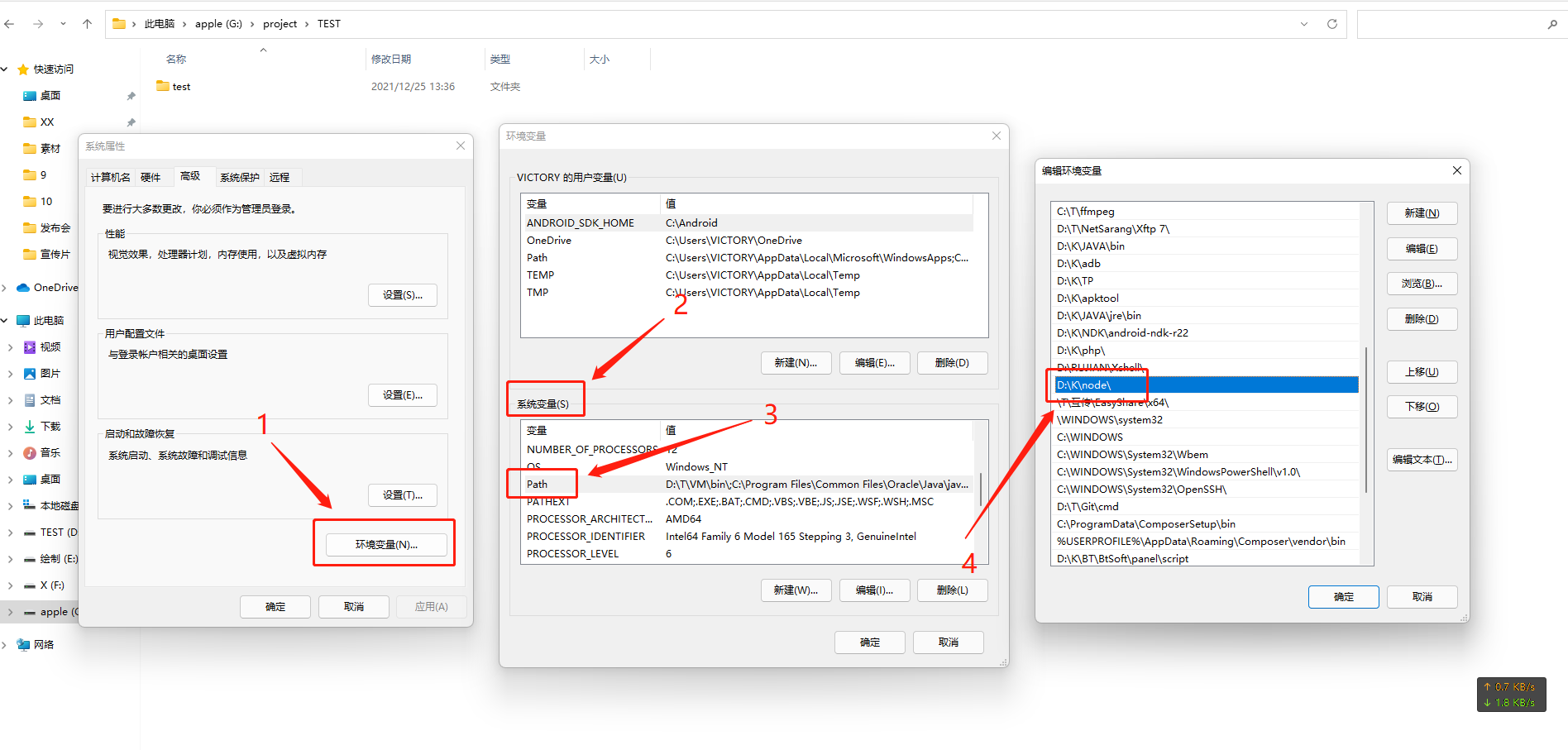Click the Up folder arrow icon
Image resolution: width=1568 pixels, height=750 pixels.
87,24
